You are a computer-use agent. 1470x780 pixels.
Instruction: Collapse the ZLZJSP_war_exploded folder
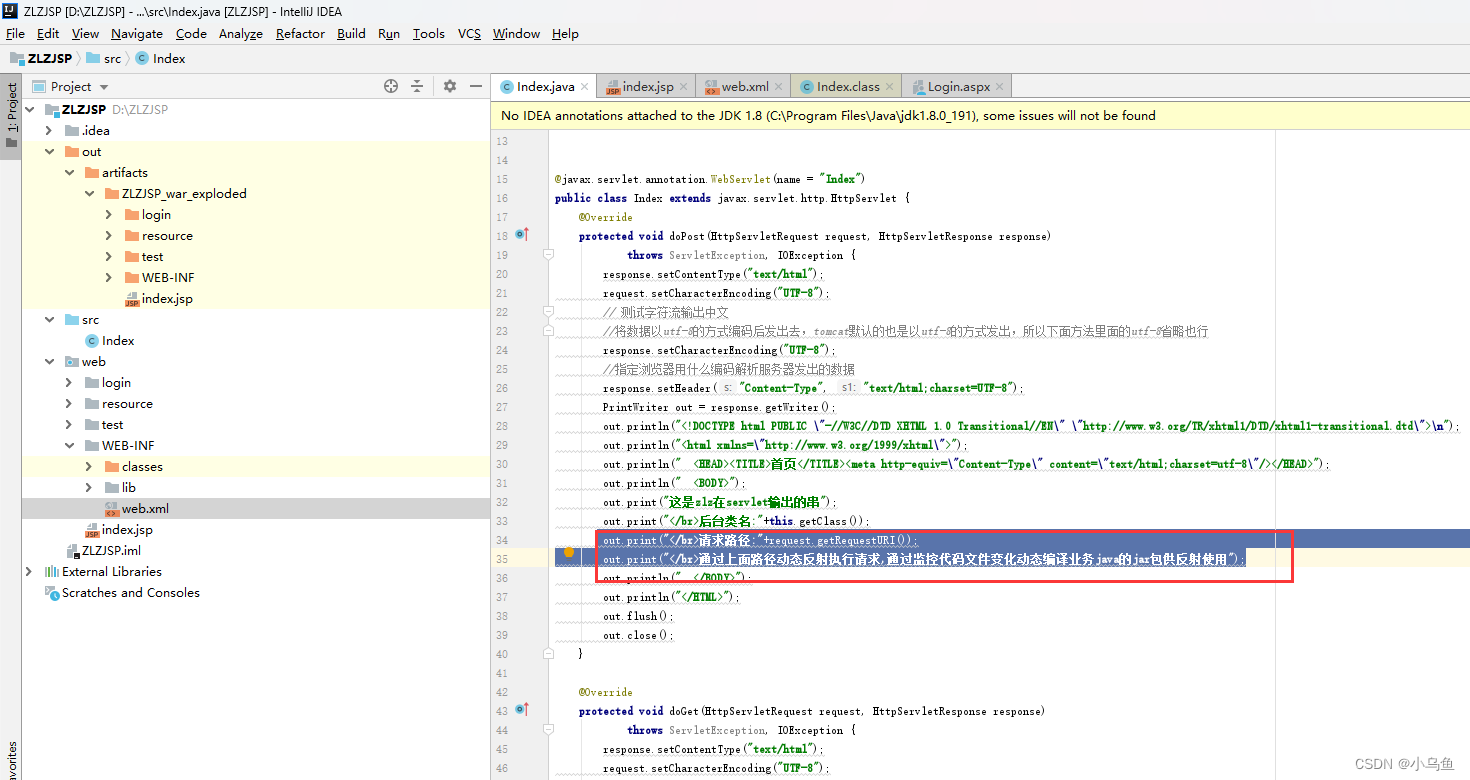[x=89, y=193]
